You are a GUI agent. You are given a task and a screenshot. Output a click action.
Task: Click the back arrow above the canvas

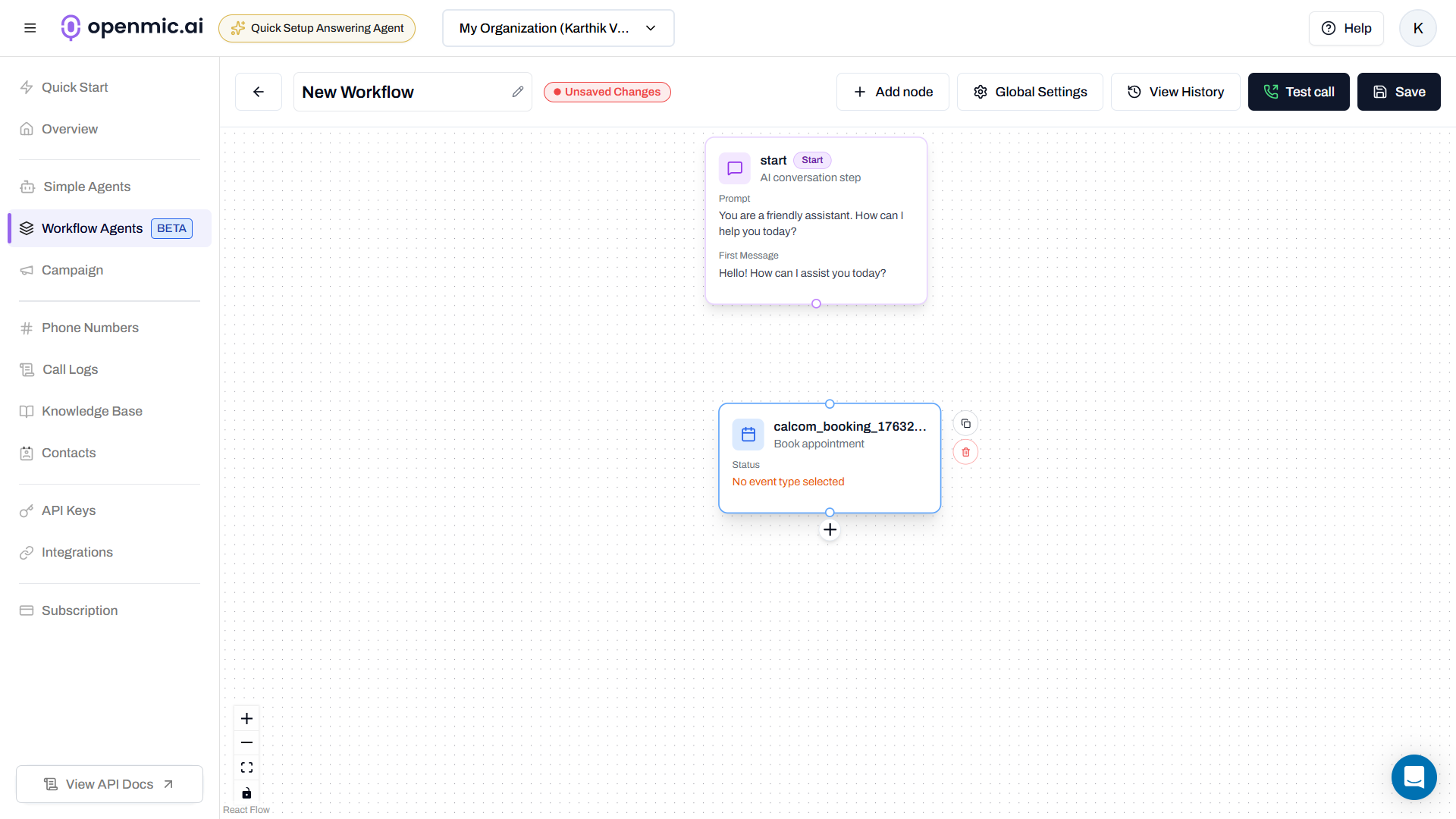point(258,91)
